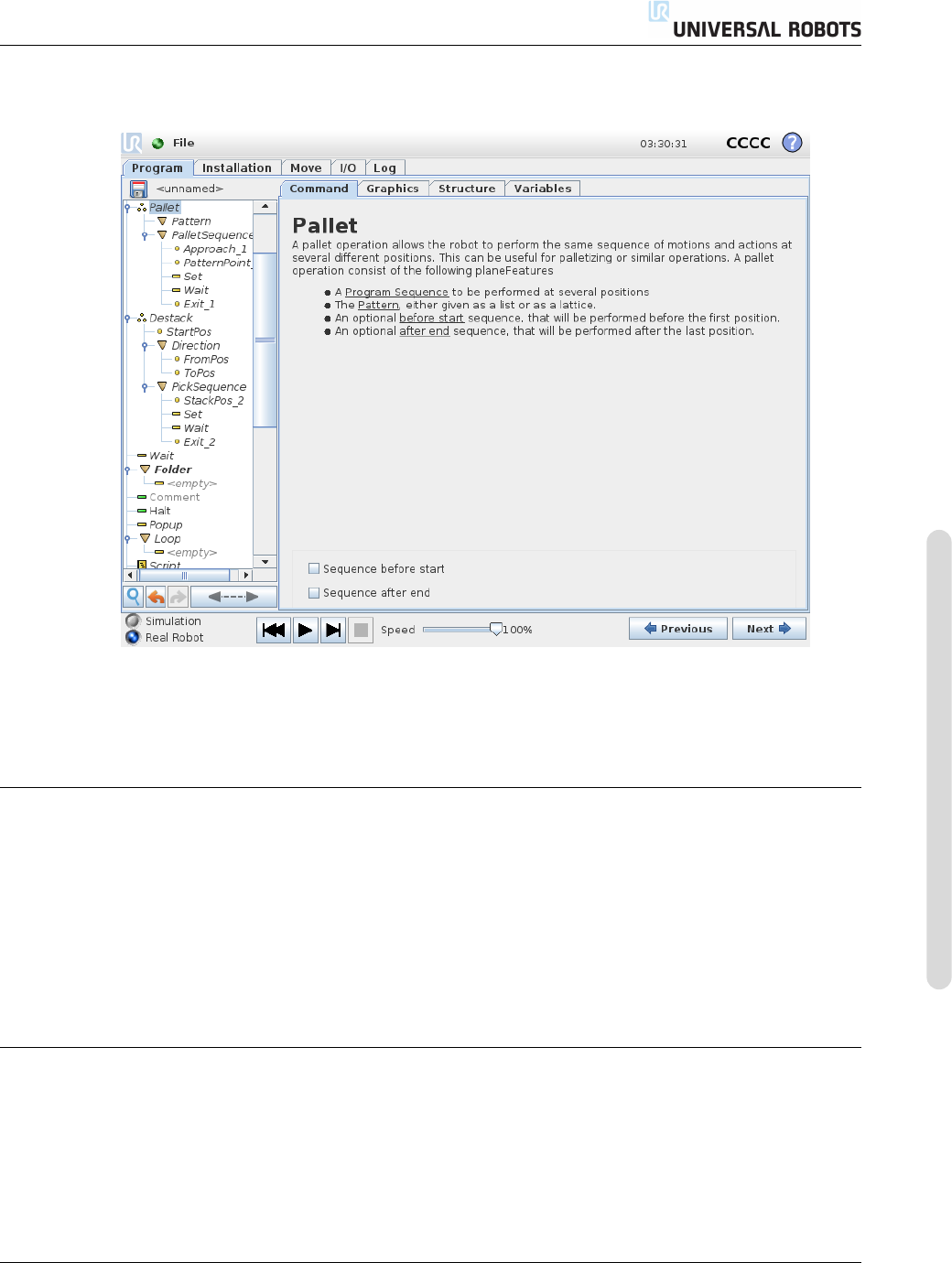The image size is (952, 1263).
Task: Enable the Sequence before start checkbox
Action: point(314,568)
